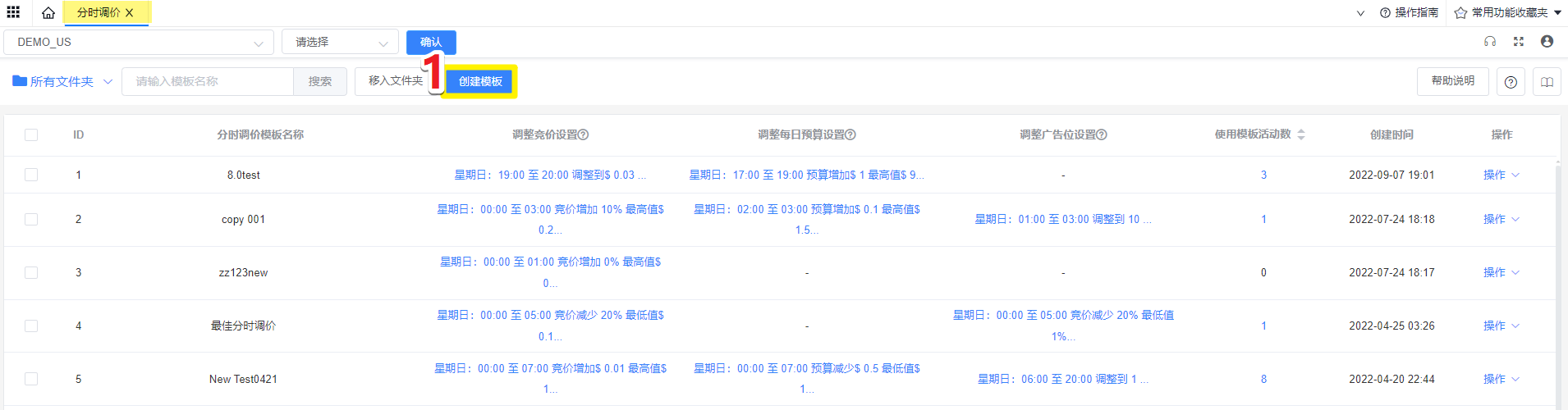Tick the select-all header checkbox
The height and width of the screenshot is (410, 1568).
[x=31, y=134]
